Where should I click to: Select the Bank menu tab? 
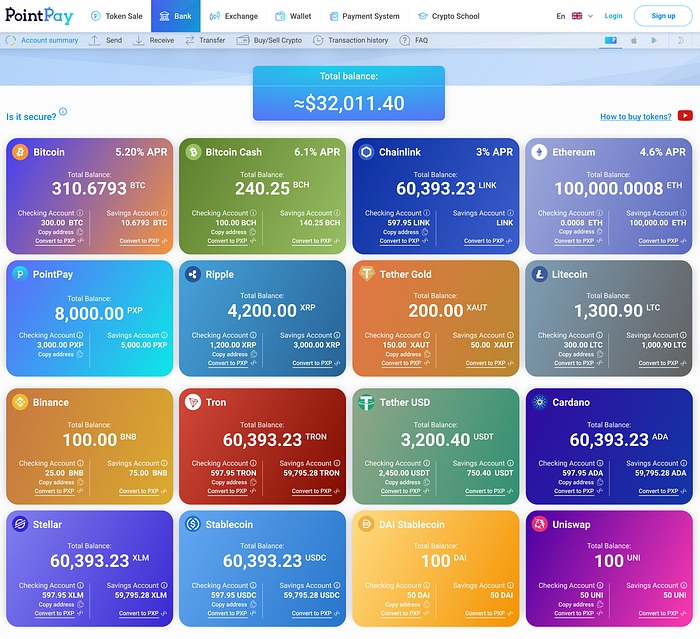(175, 16)
